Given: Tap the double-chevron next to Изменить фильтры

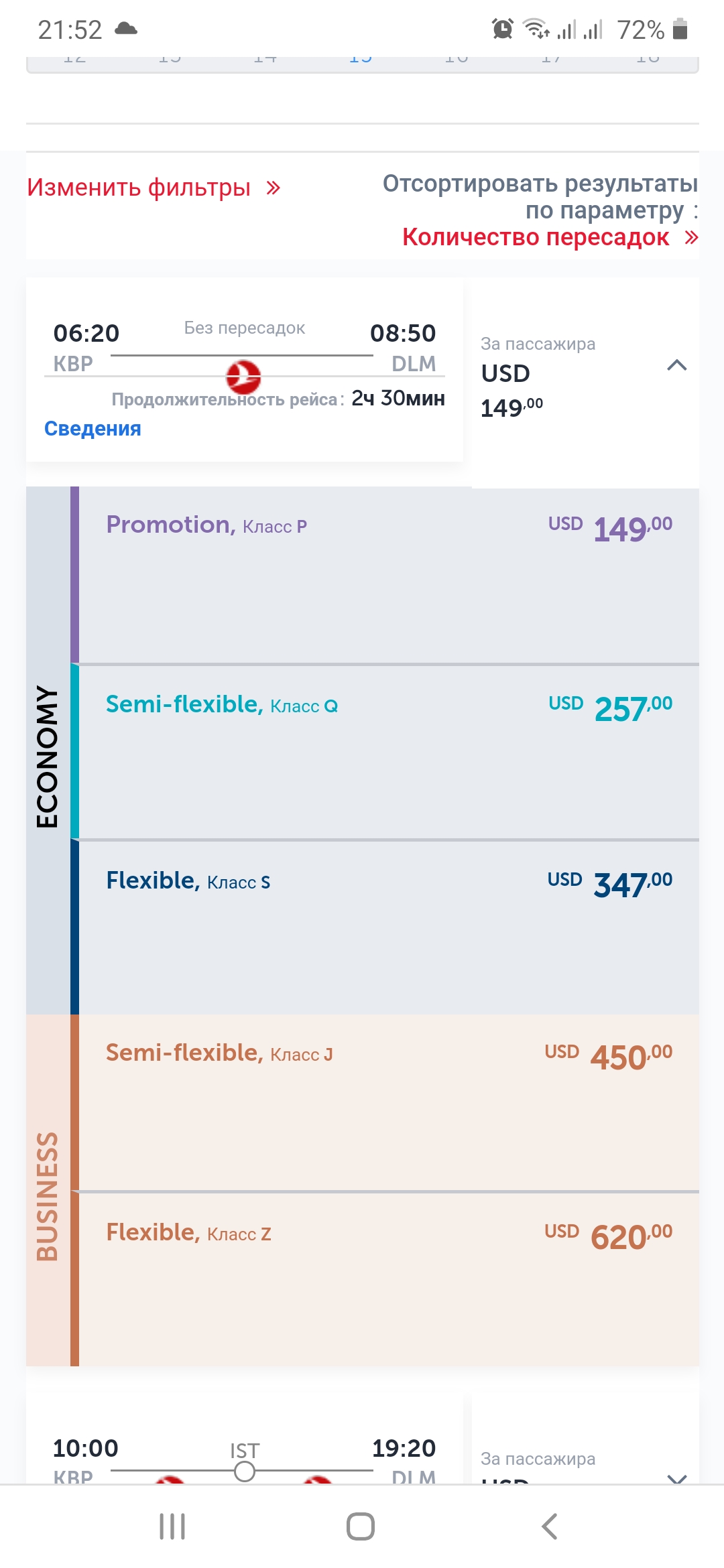Looking at the screenshot, I should pyautogui.click(x=273, y=188).
